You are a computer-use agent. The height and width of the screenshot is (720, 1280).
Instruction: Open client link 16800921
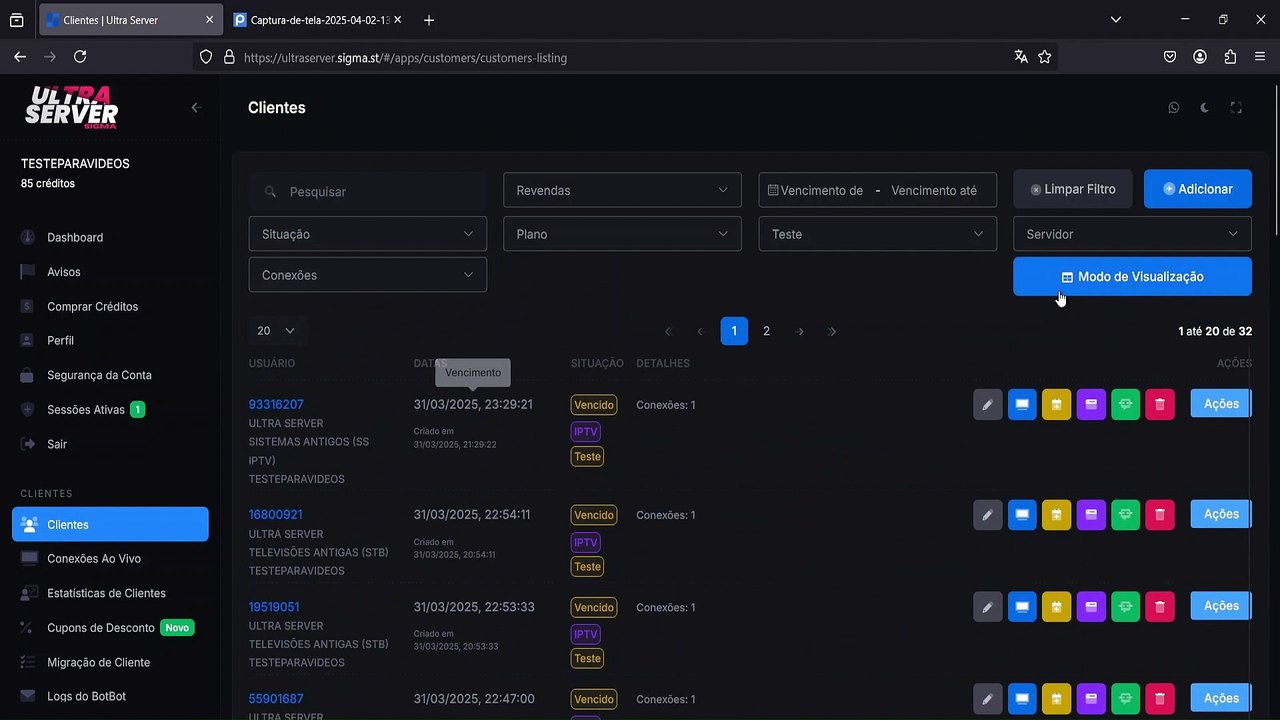click(276, 514)
